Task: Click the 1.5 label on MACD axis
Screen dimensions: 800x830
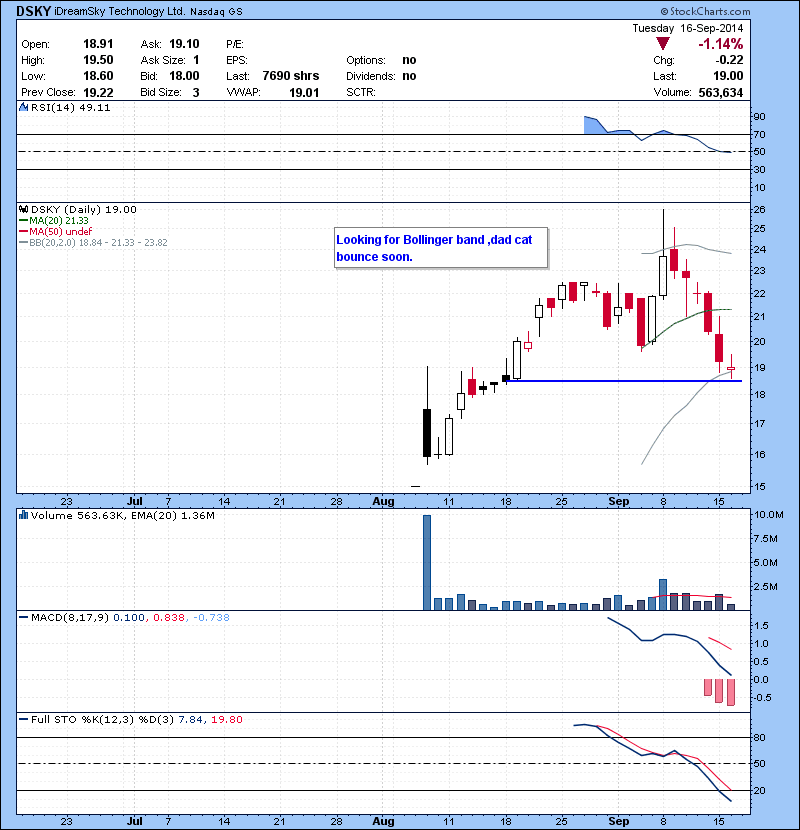Action: 761,626
